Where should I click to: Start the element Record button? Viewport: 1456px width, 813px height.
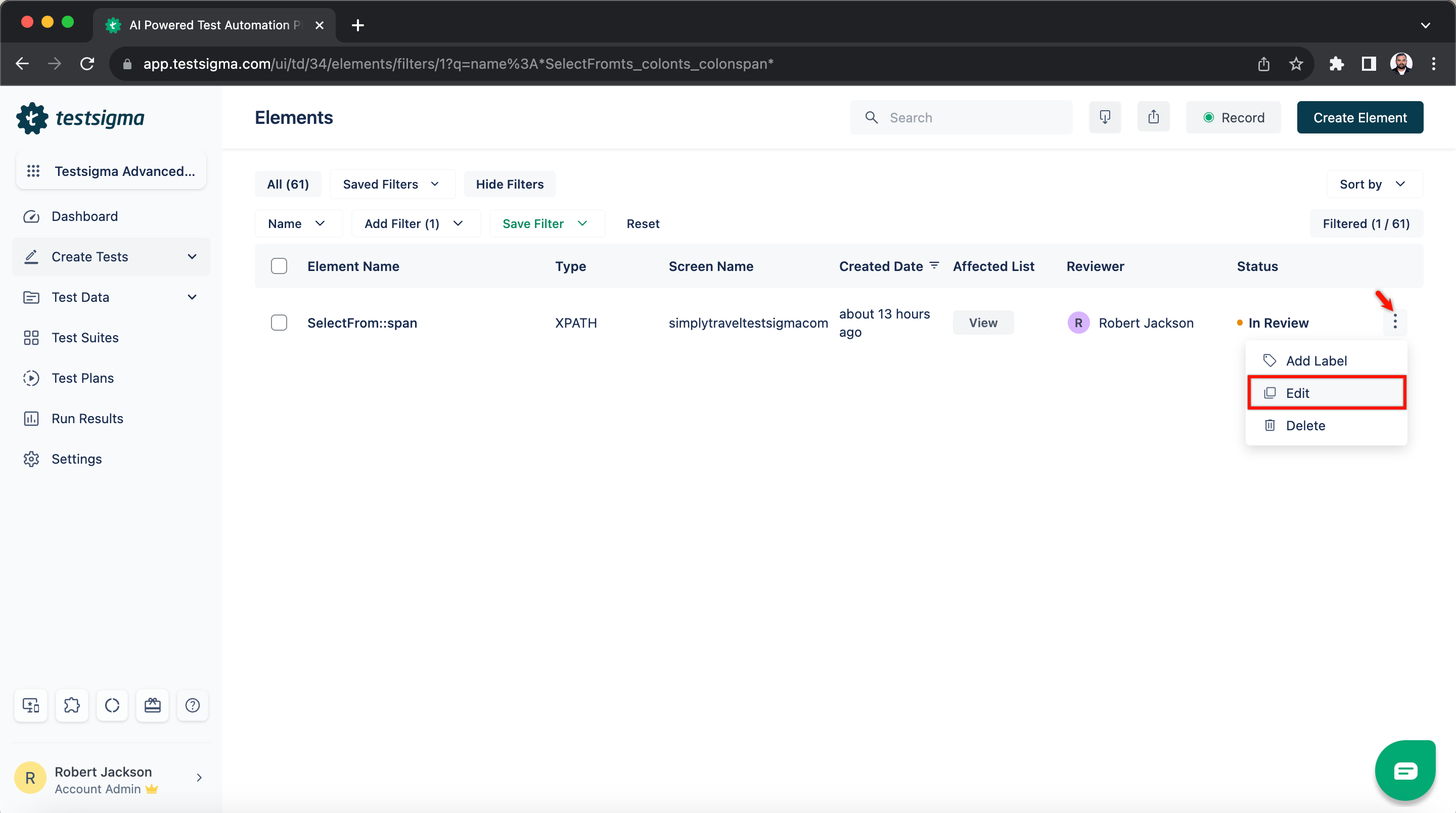(1234, 118)
